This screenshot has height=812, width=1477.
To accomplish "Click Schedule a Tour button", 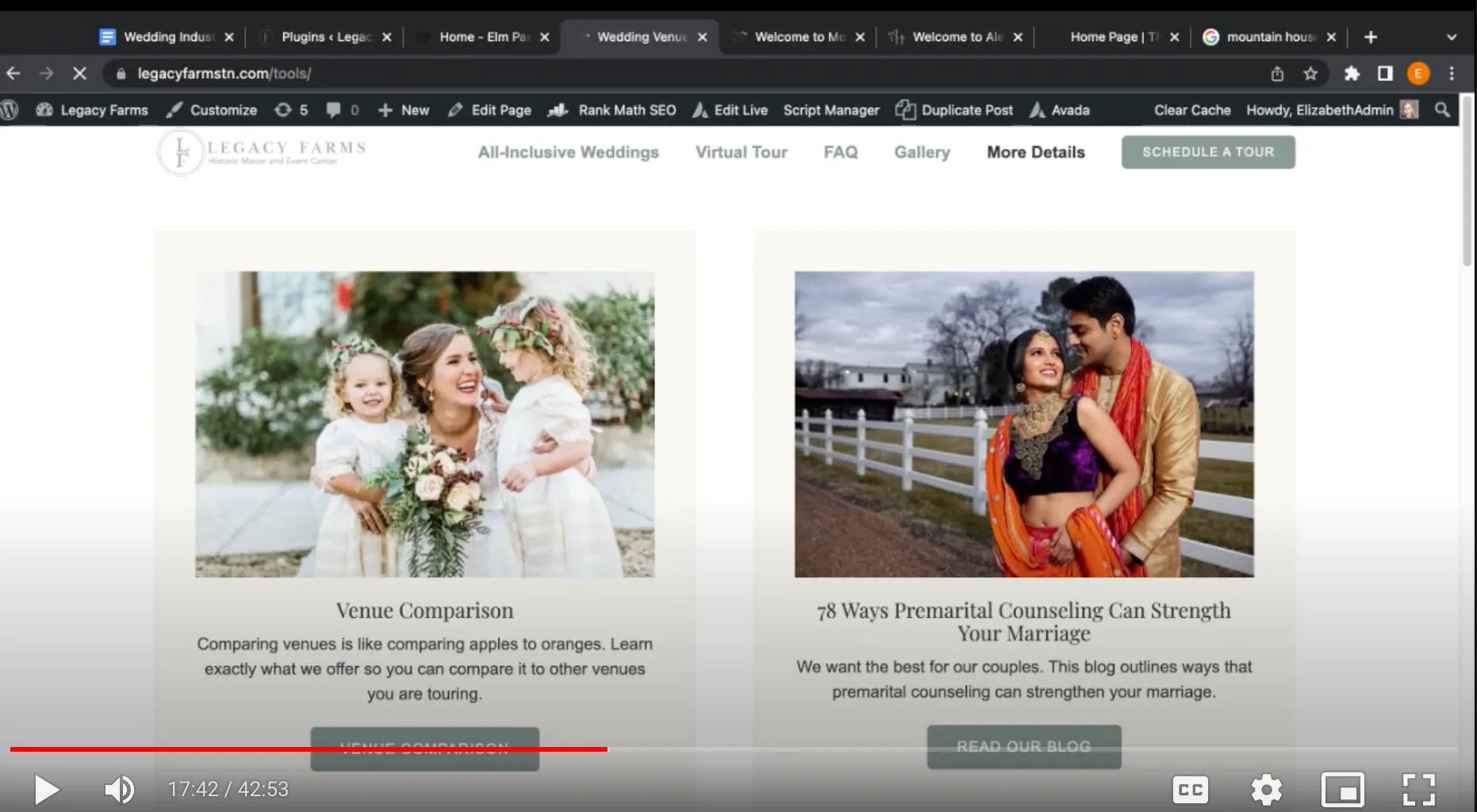I will (x=1208, y=151).
